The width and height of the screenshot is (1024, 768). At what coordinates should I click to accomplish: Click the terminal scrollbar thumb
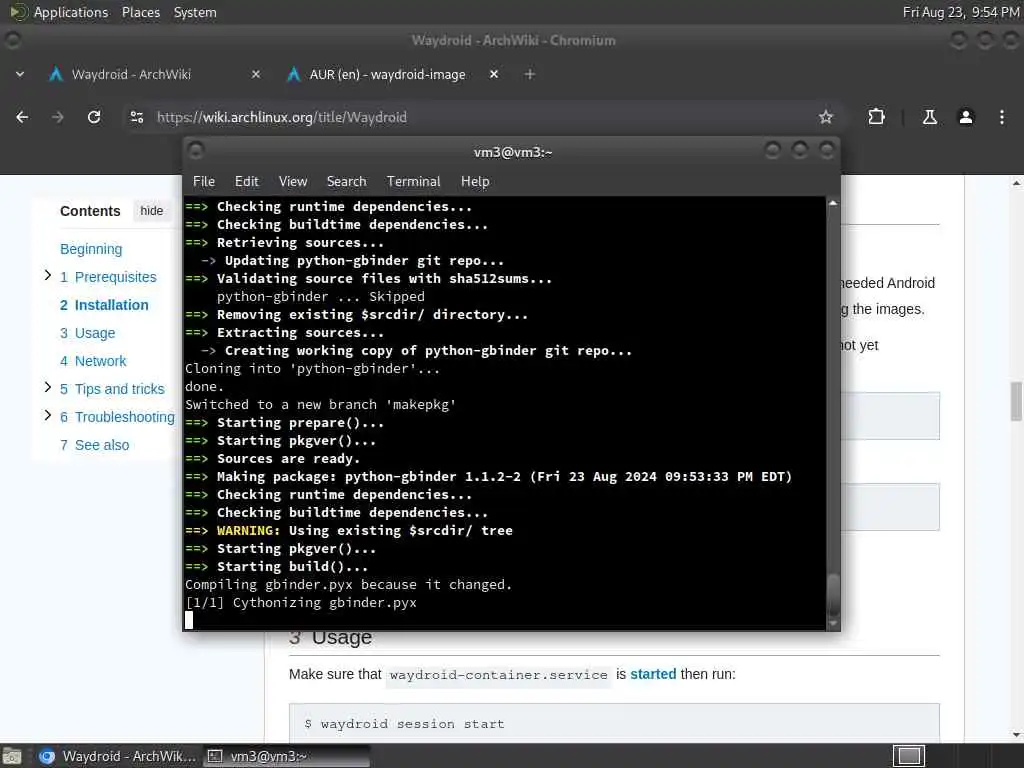pyautogui.click(x=833, y=594)
